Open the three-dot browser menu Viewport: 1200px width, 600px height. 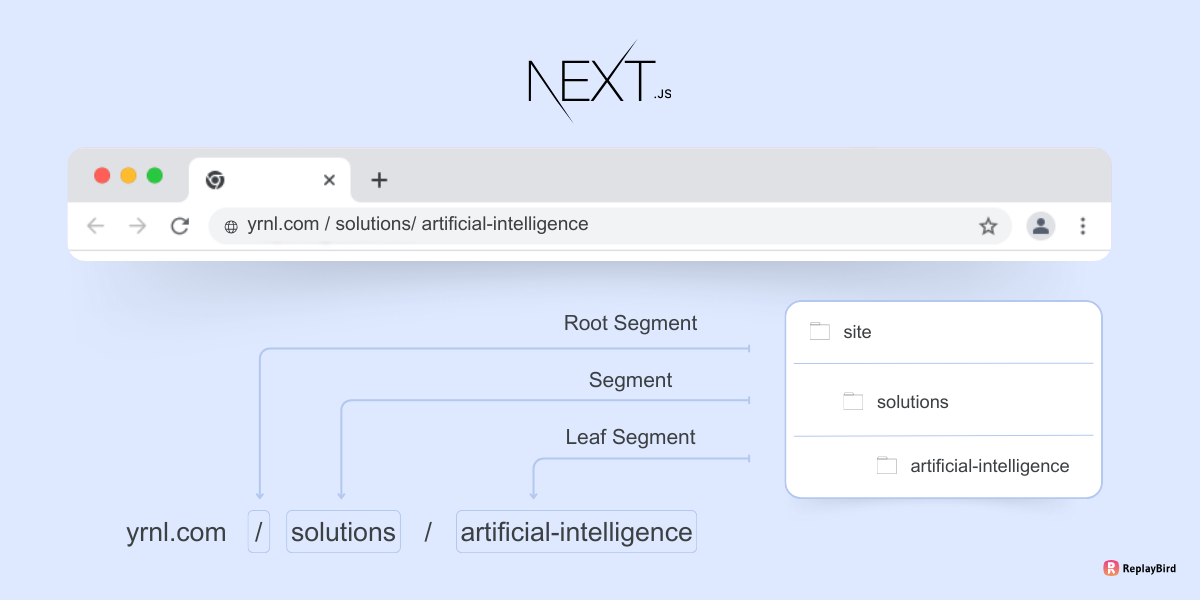(1082, 226)
